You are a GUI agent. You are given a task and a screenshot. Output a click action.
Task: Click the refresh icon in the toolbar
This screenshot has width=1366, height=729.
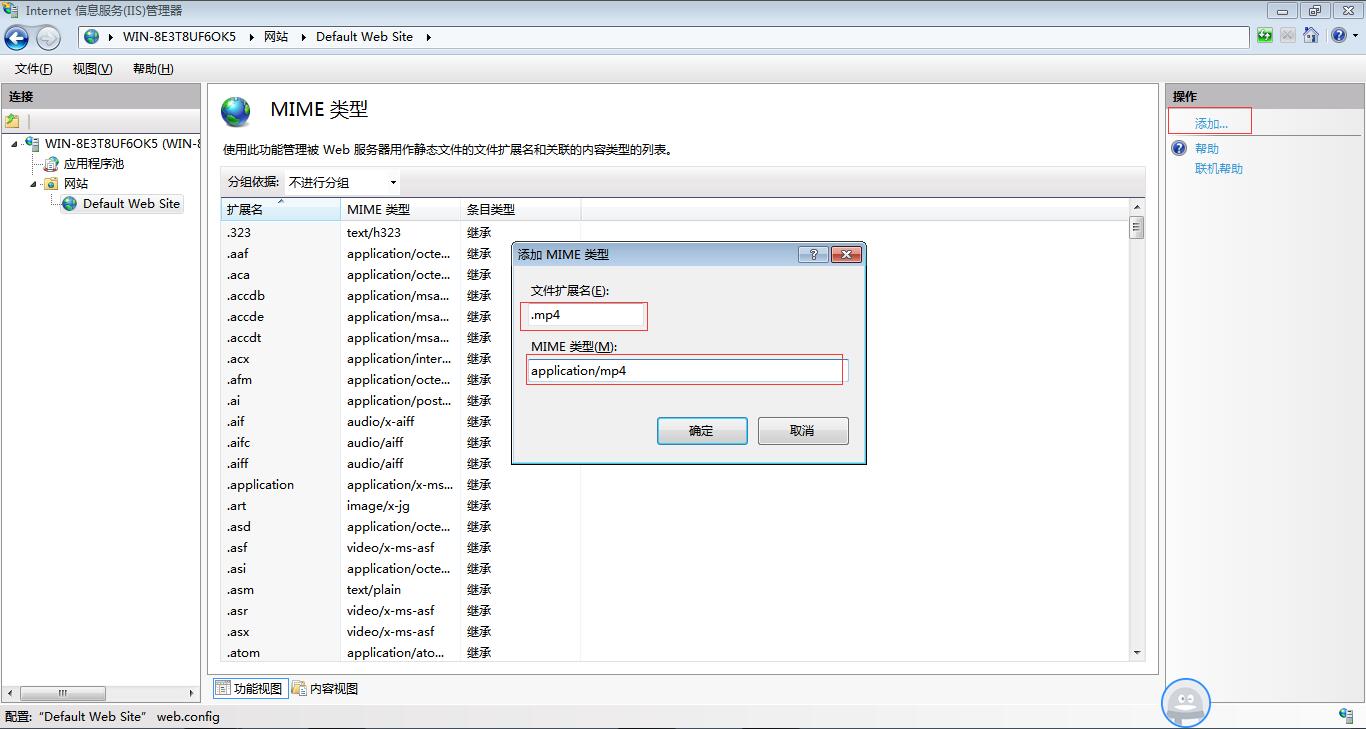click(1263, 36)
